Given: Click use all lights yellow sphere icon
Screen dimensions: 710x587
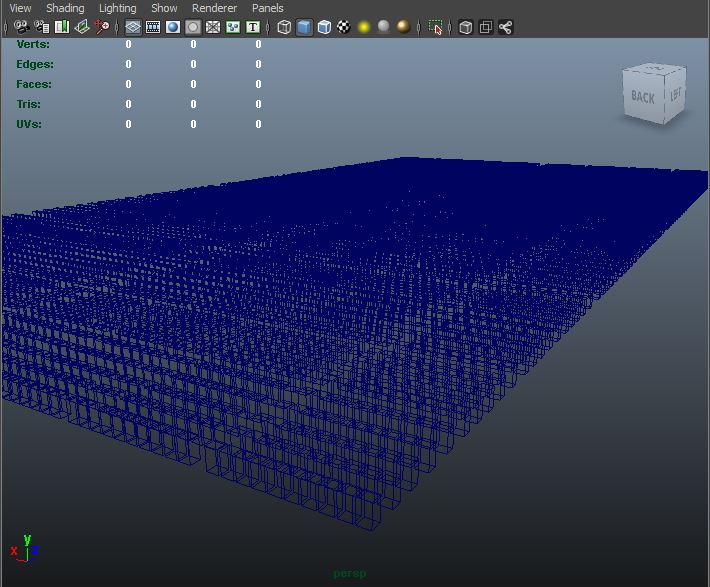Looking at the screenshot, I should click(364, 27).
